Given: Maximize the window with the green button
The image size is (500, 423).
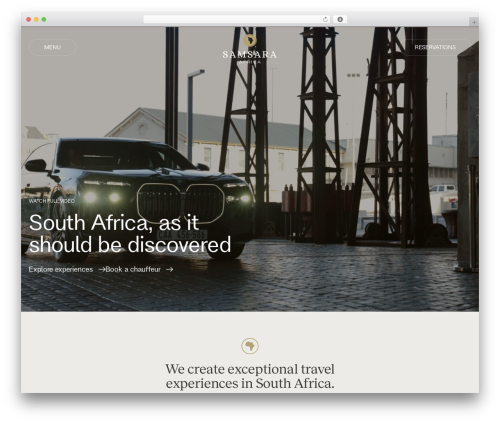Looking at the screenshot, I should pos(44,20).
